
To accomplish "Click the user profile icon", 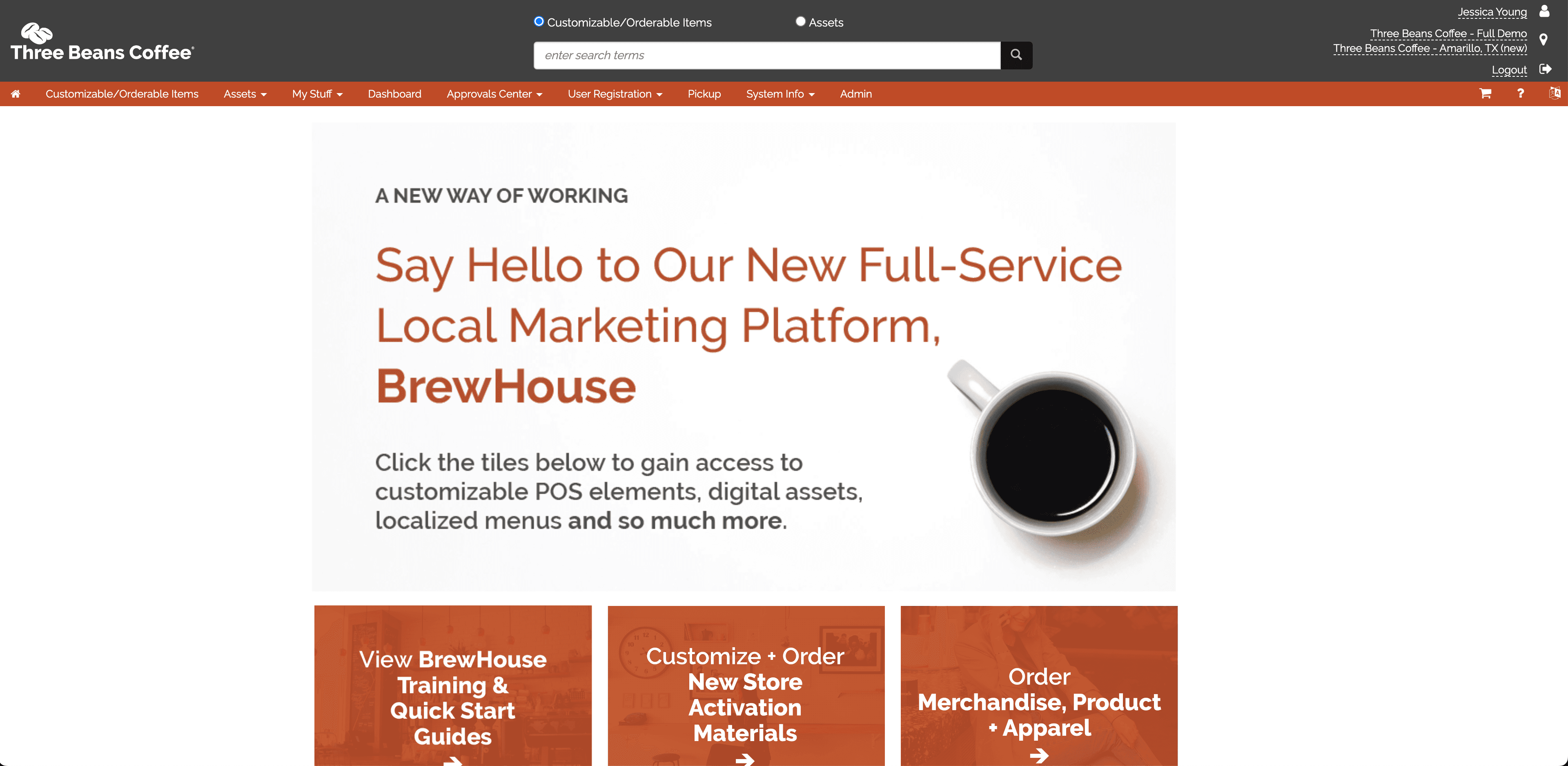I will (1544, 11).
